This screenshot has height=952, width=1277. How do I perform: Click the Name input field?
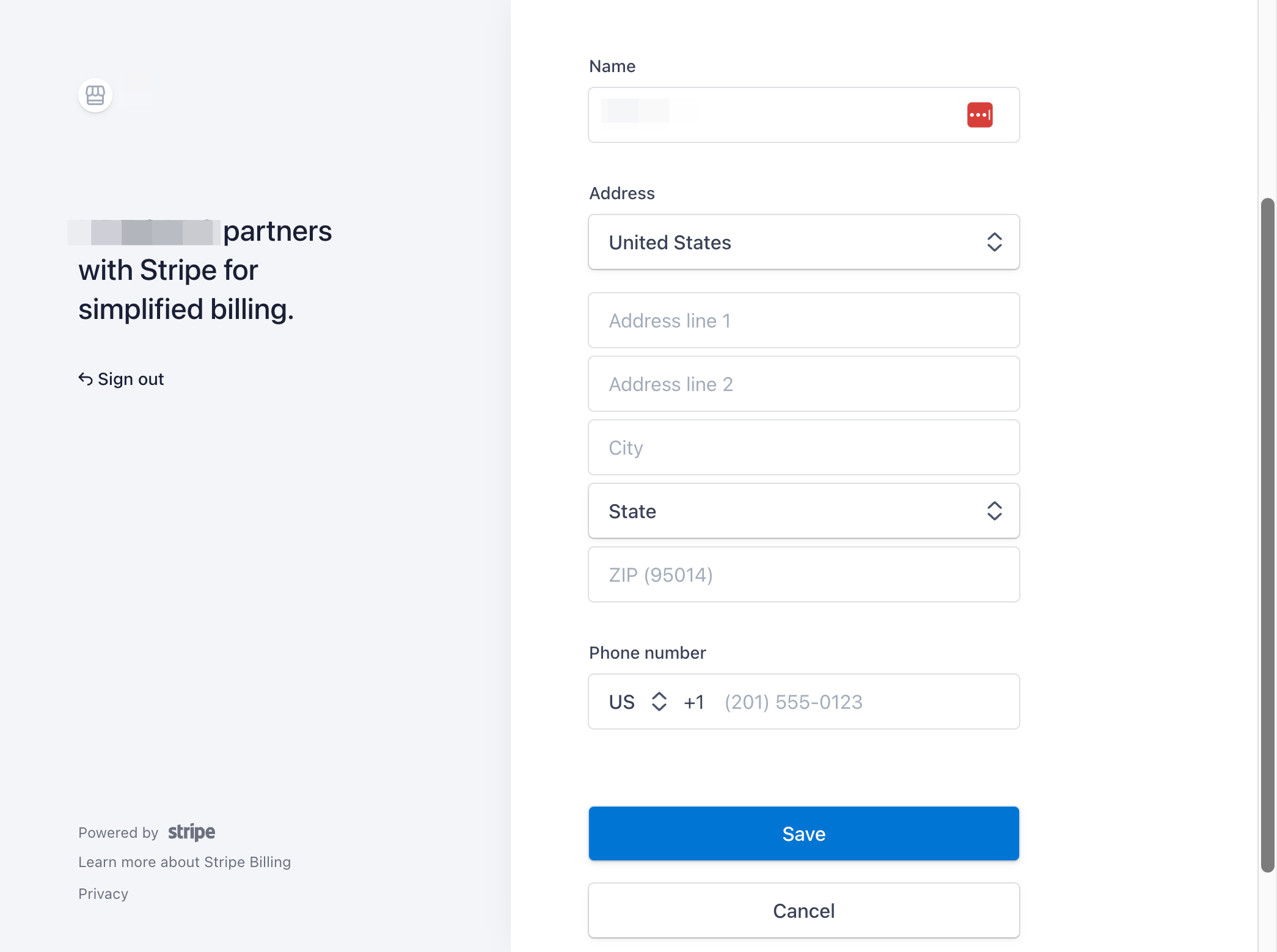[x=803, y=115]
